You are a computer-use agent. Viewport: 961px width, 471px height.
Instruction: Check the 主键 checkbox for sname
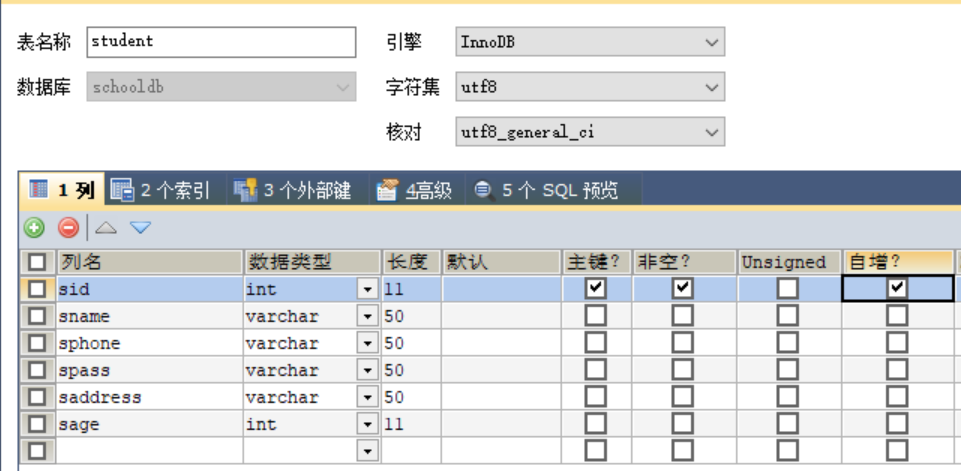(595, 315)
